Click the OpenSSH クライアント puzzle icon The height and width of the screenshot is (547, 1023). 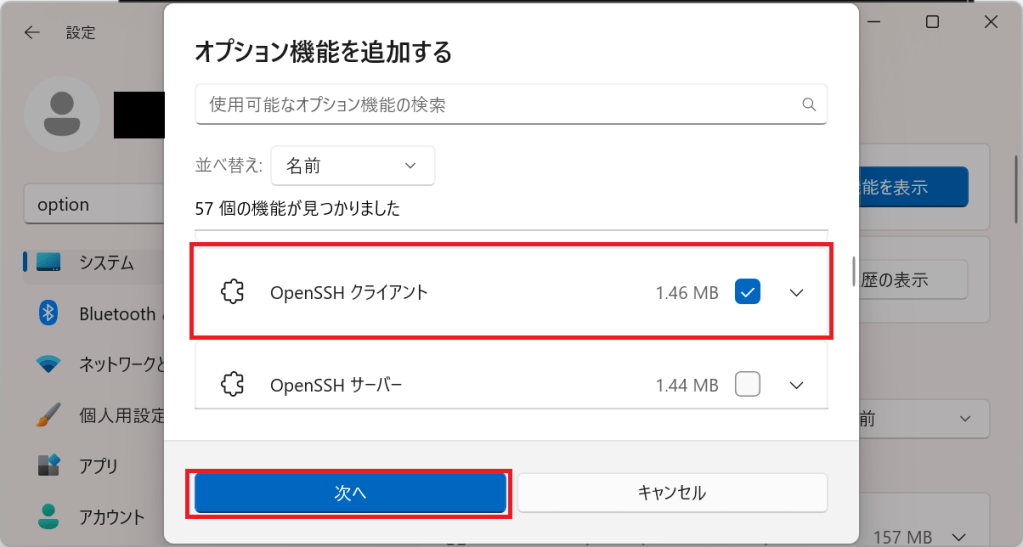coord(233,293)
